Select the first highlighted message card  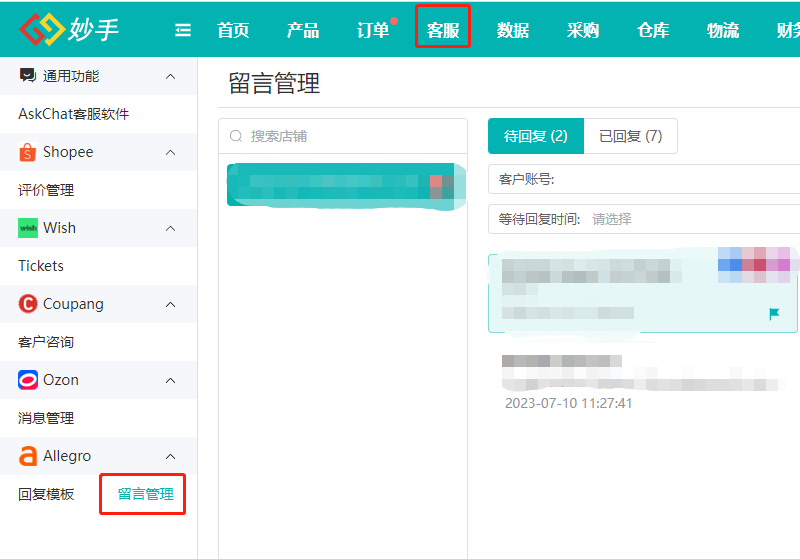(642, 293)
